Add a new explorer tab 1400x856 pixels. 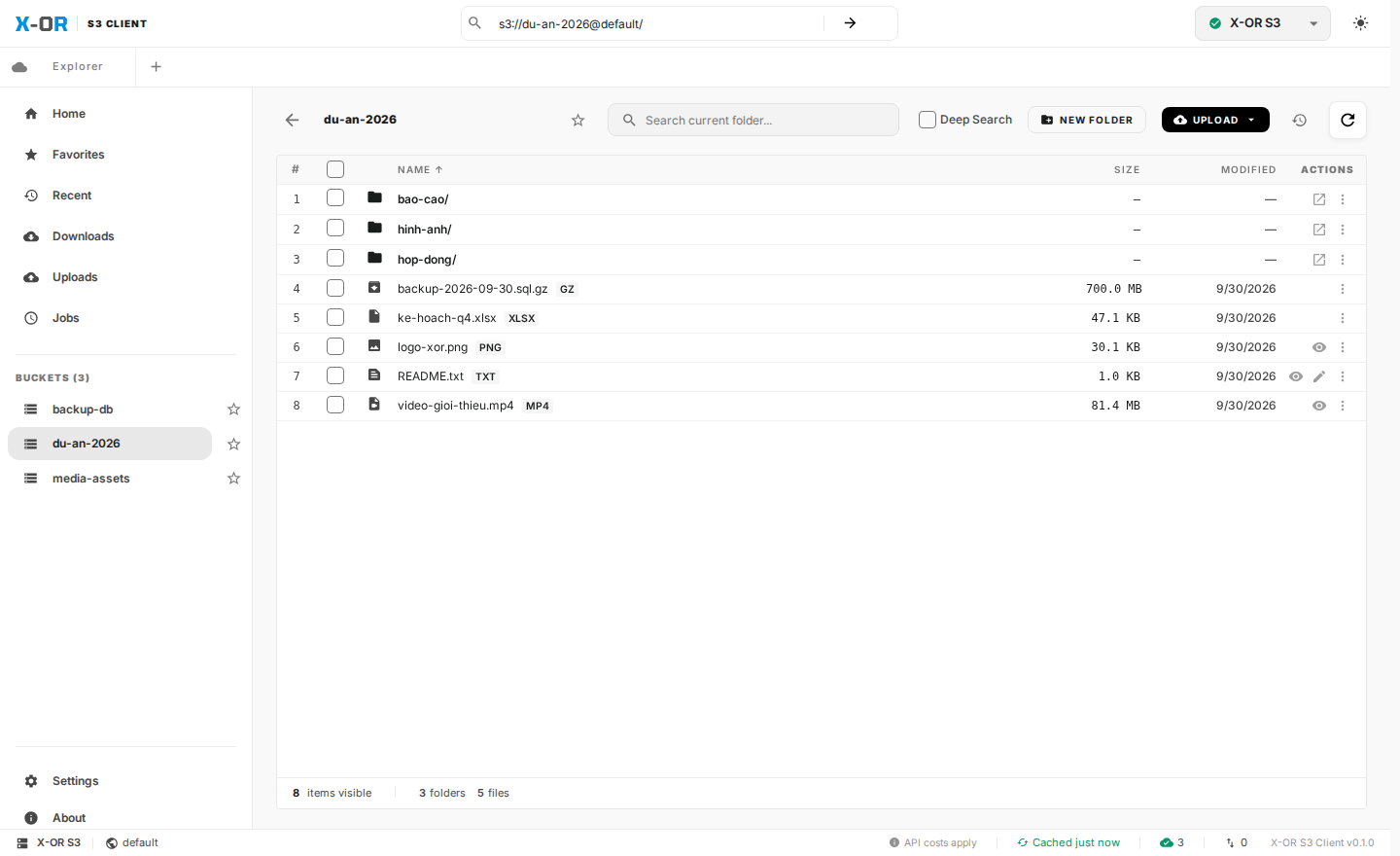pyautogui.click(x=156, y=67)
